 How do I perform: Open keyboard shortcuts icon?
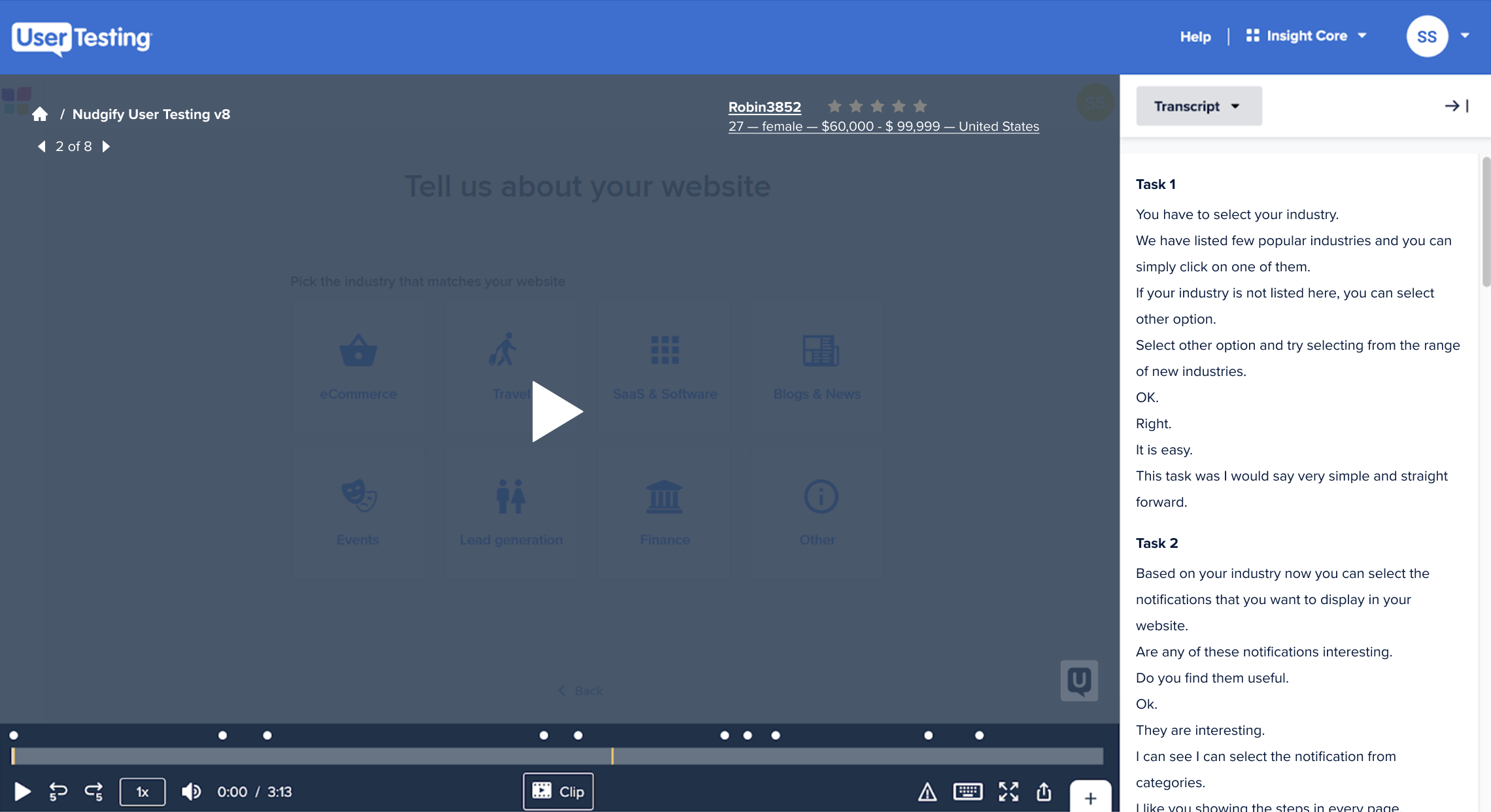[x=968, y=792]
